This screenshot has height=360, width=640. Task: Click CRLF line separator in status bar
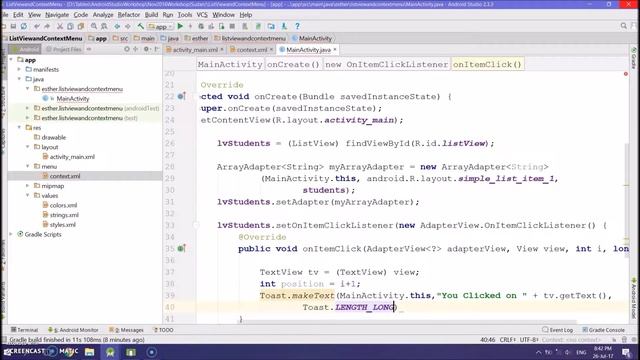508,340
